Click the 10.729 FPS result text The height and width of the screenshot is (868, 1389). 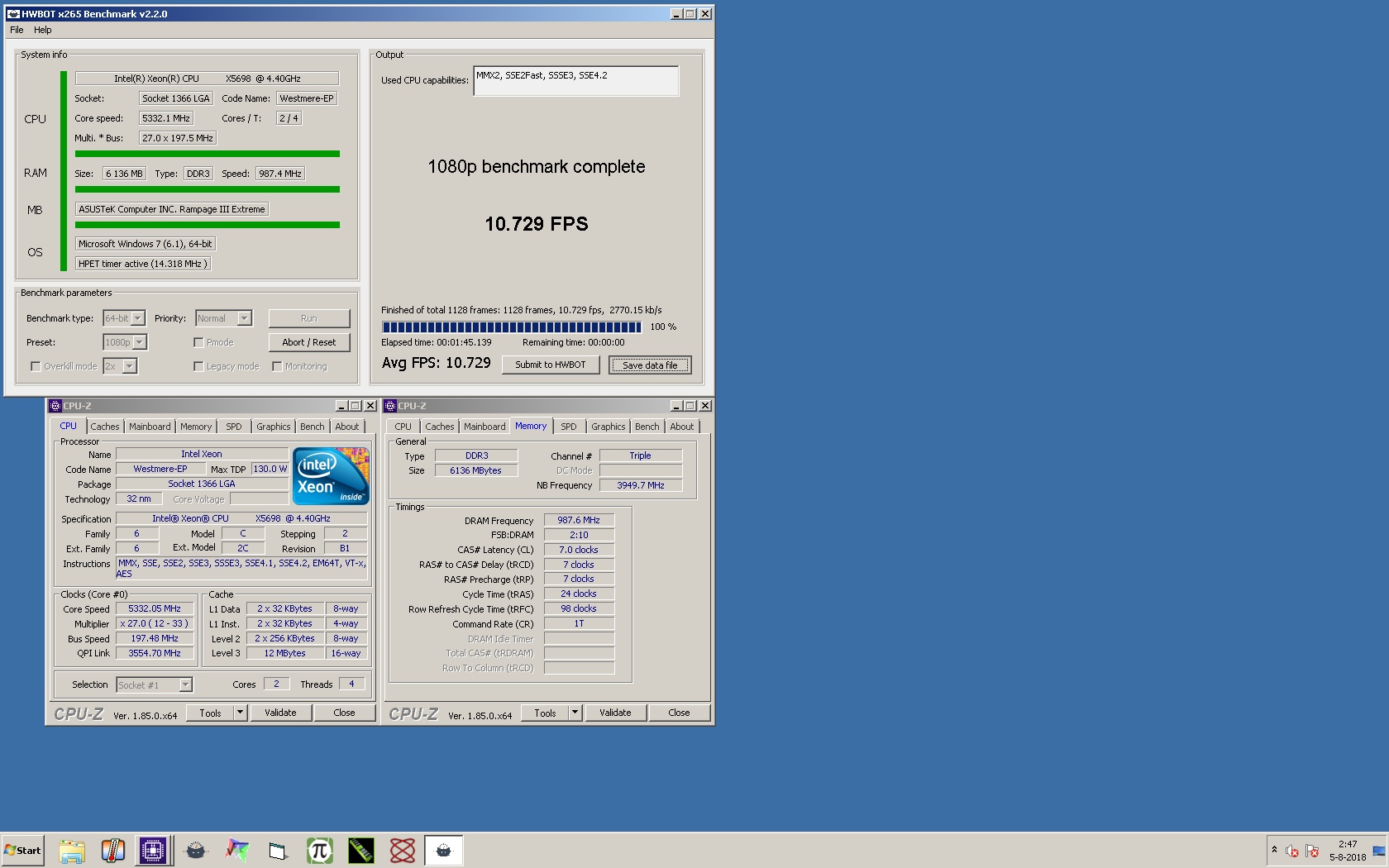click(537, 224)
